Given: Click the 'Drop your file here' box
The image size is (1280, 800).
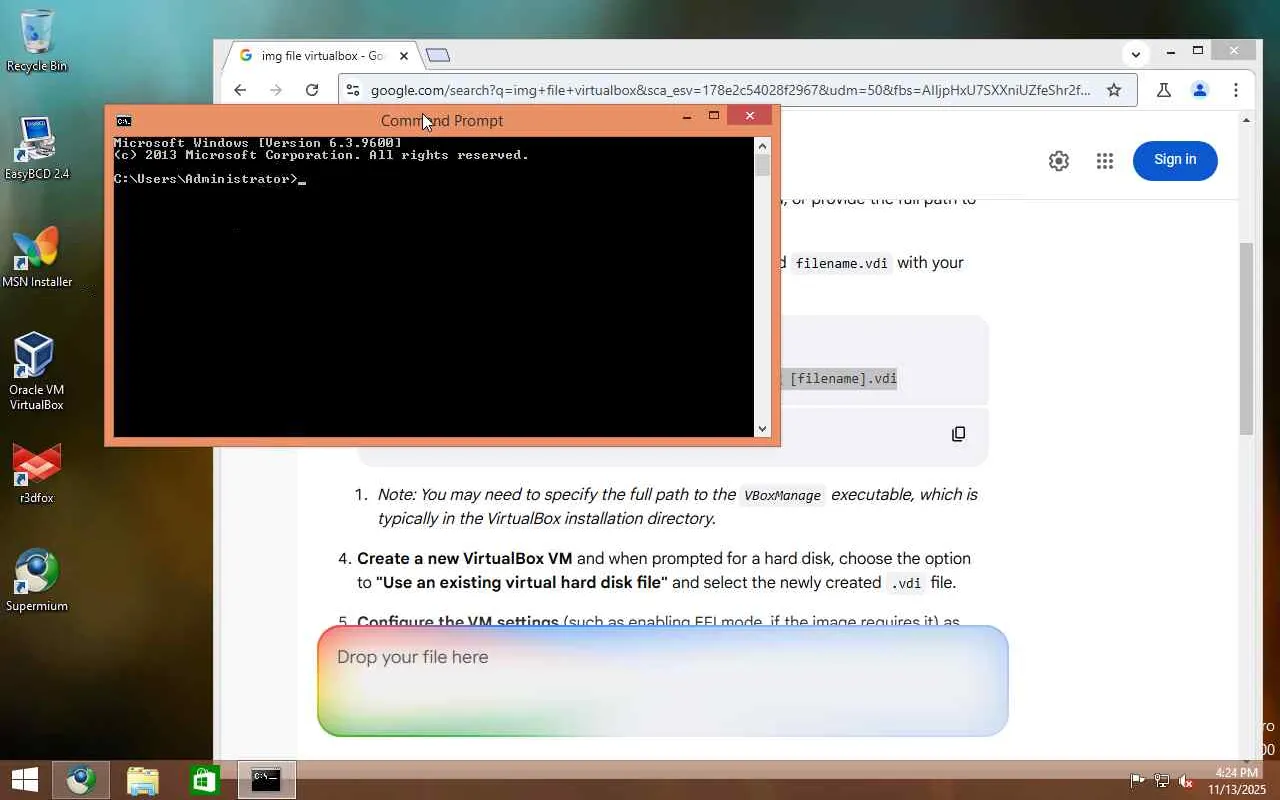Looking at the screenshot, I should point(662,681).
